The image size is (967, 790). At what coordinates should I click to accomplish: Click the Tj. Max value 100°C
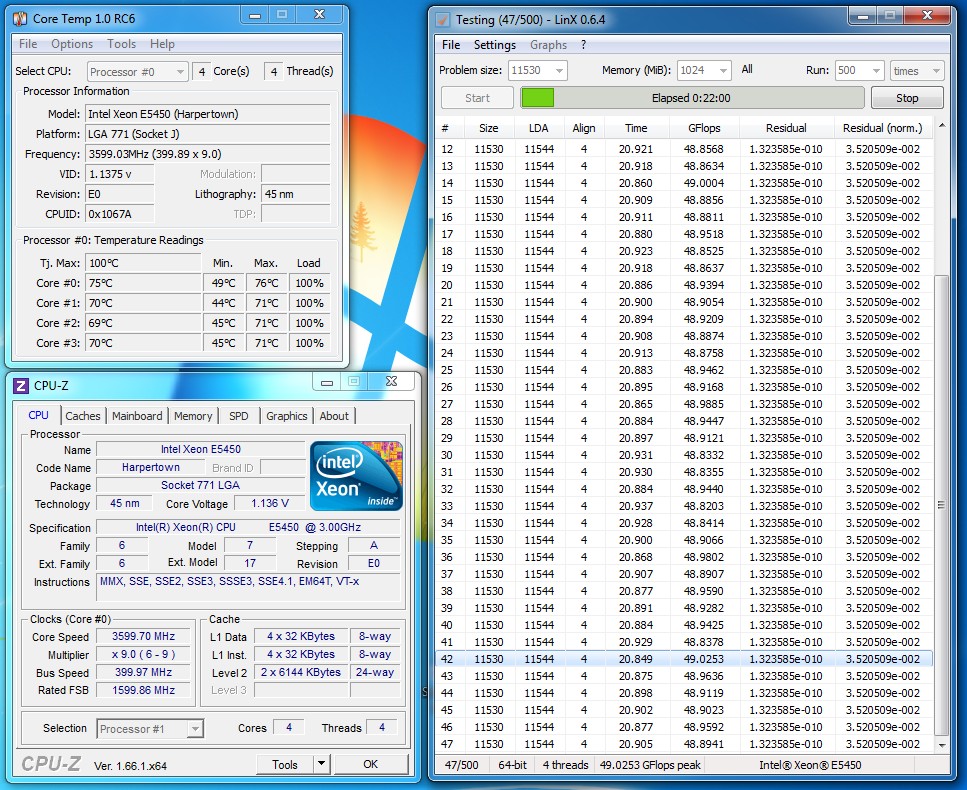[x=143, y=263]
